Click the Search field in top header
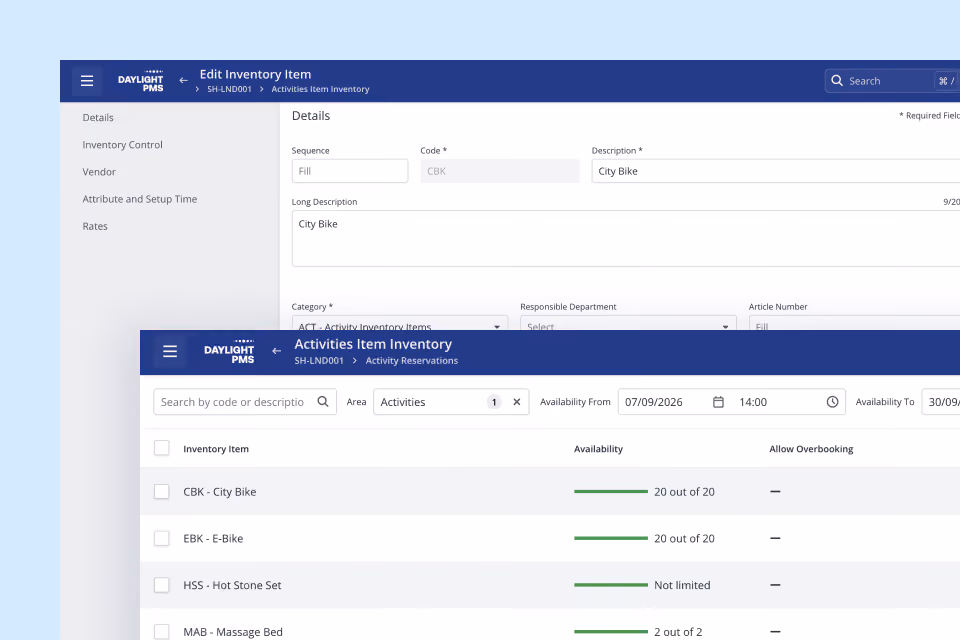 click(x=892, y=81)
